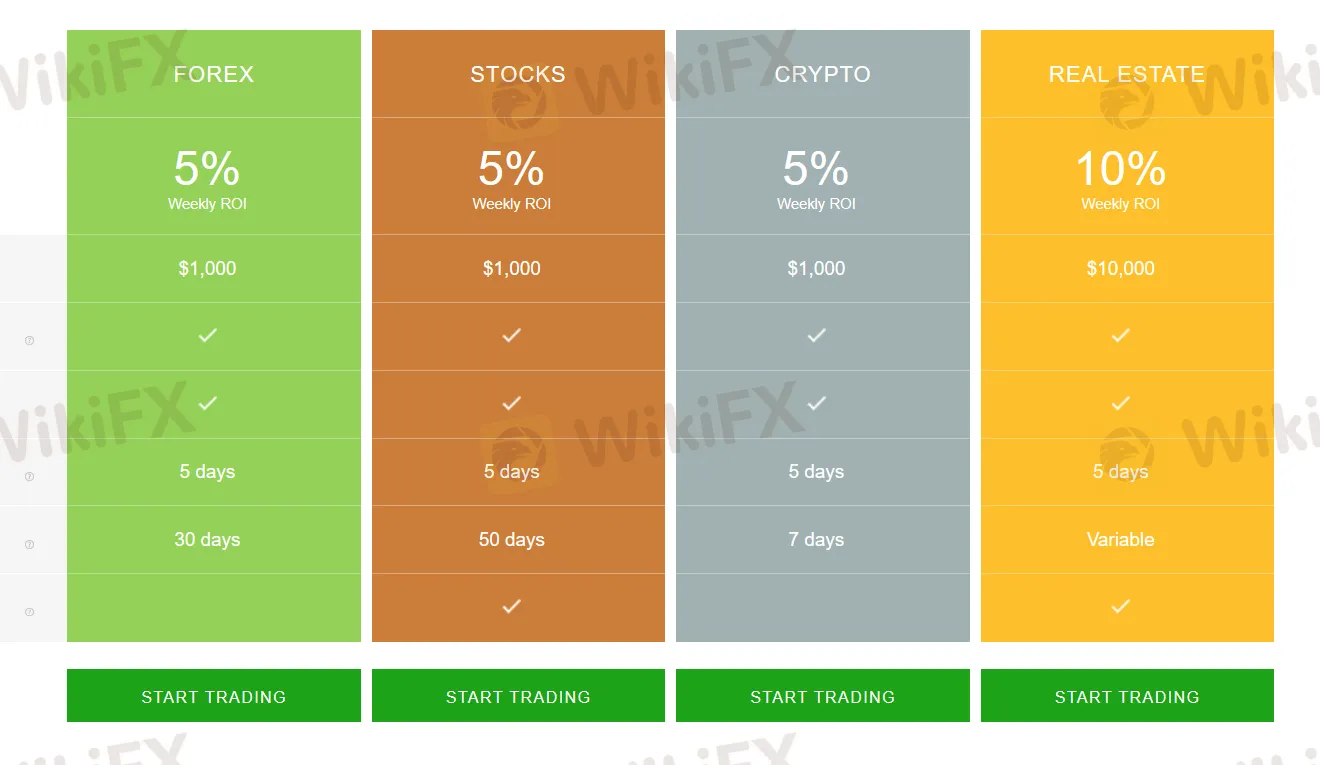Toggle the Stocks fourth-row checkmark
Image resolution: width=1320 pixels, height=765 pixels.
click(511, 404)
